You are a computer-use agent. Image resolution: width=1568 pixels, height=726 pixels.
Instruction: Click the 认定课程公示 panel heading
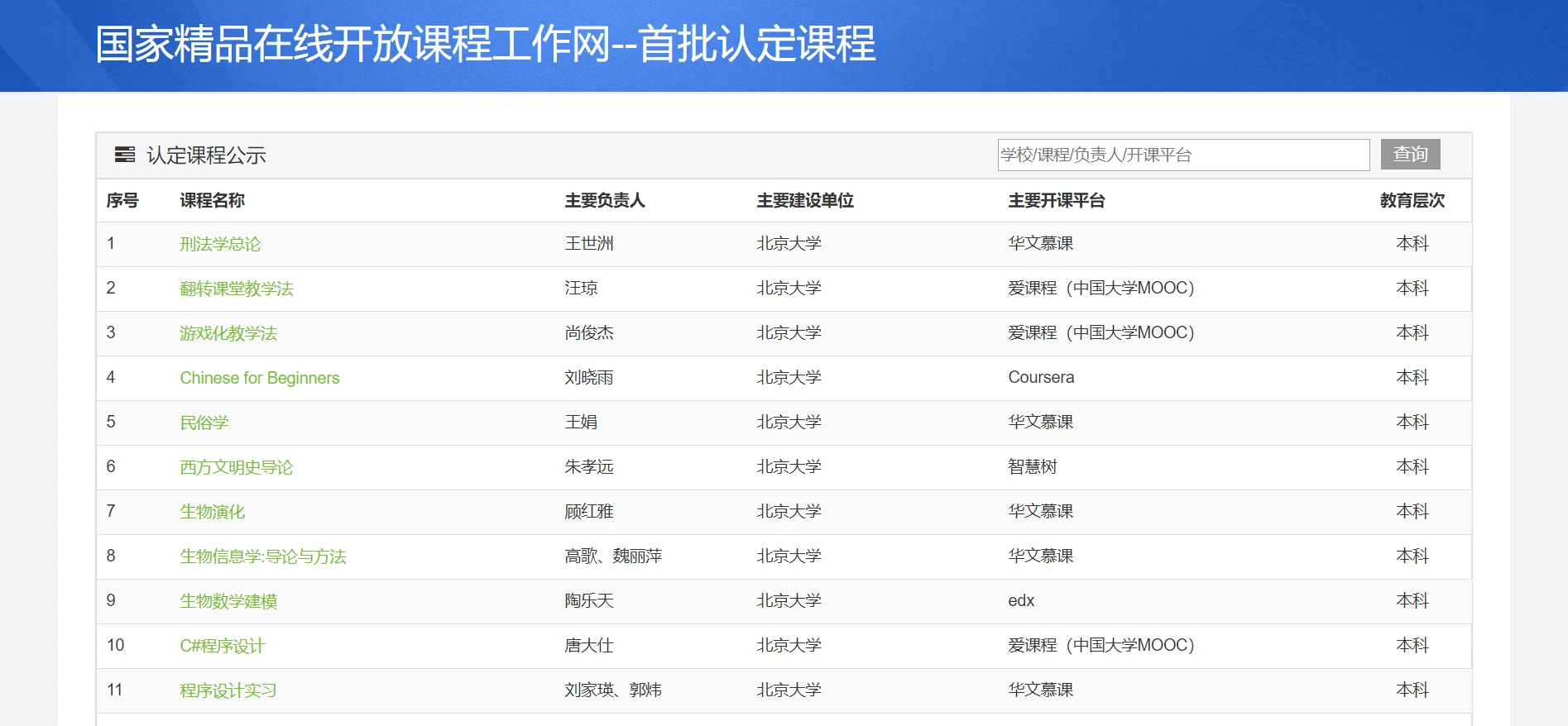[x=207, y=155]
